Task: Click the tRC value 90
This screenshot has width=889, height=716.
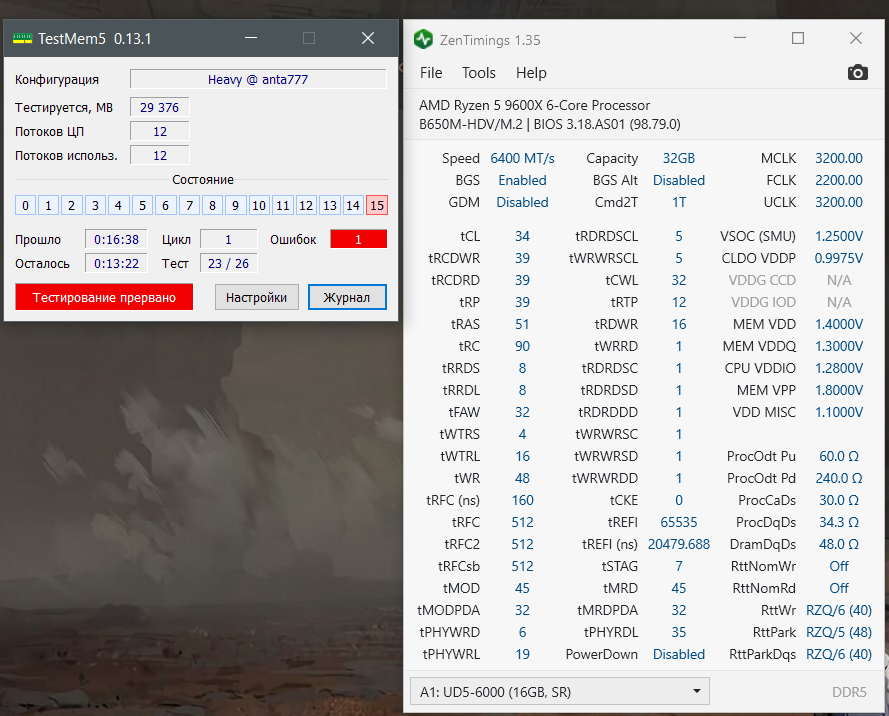Action: coord(522,346)
